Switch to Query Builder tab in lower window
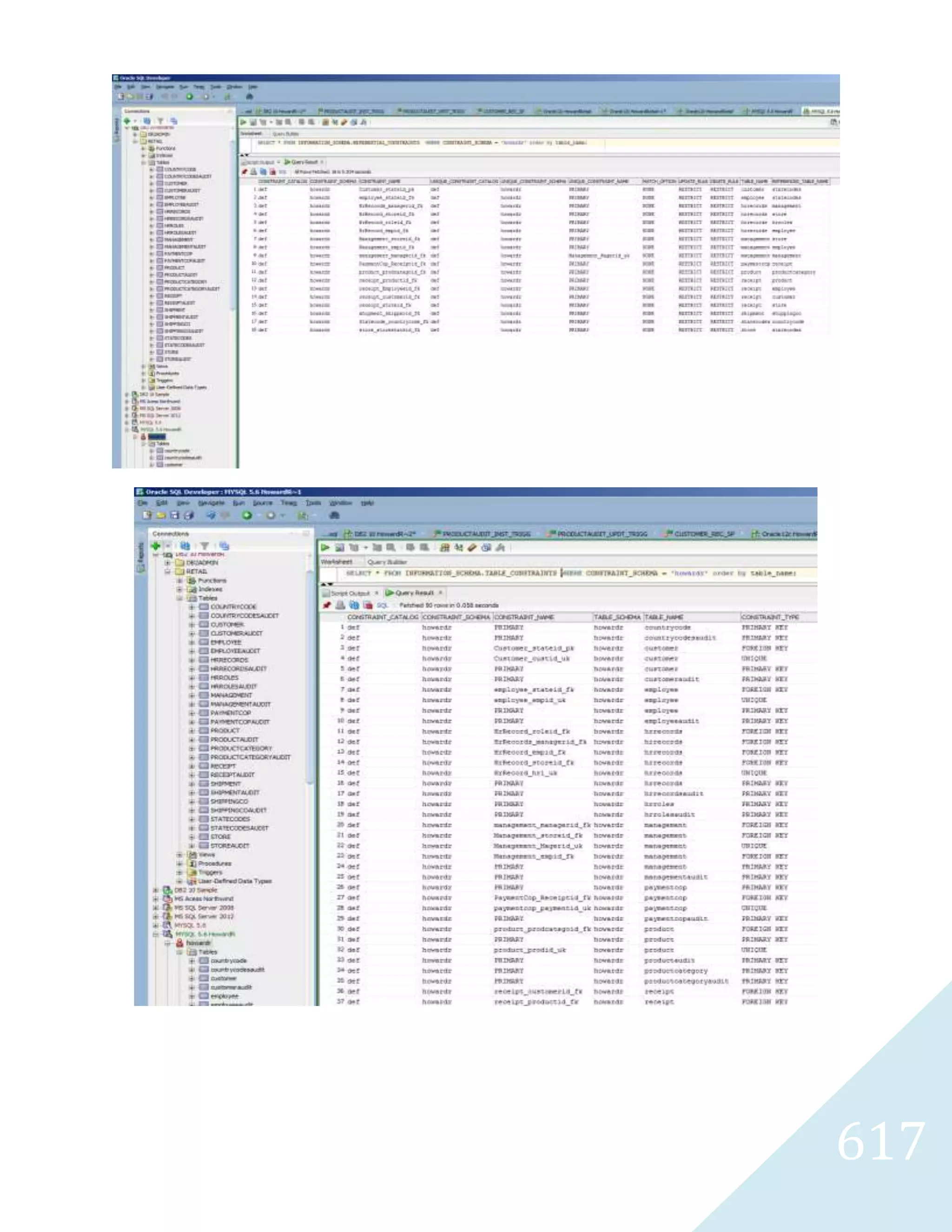The height and width of the screenshot is (1232, 952). click(x=387, y=563)
